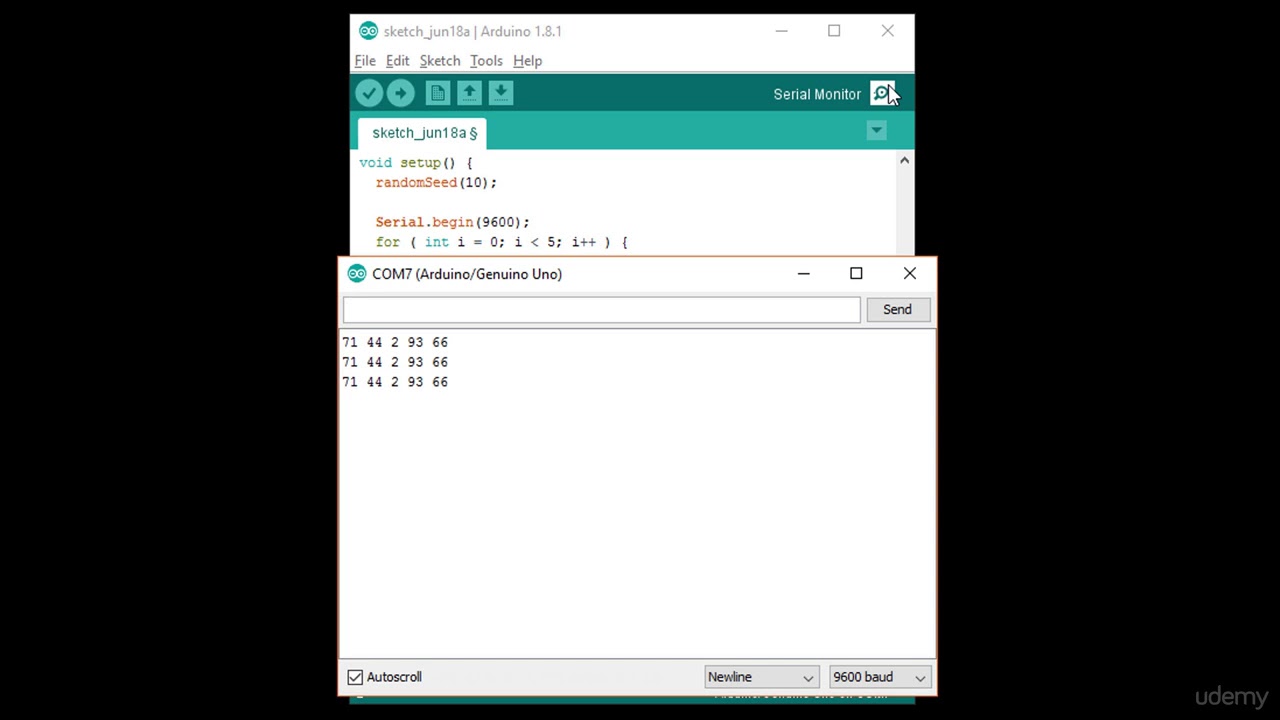
Task: Click the randomSeed(10); code line
Action: 436,183
